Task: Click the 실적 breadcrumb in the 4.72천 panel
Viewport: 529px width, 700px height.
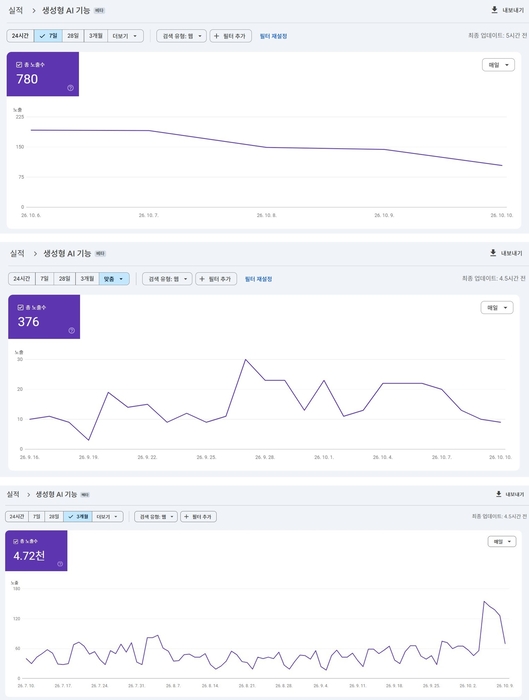Action: 13,494
